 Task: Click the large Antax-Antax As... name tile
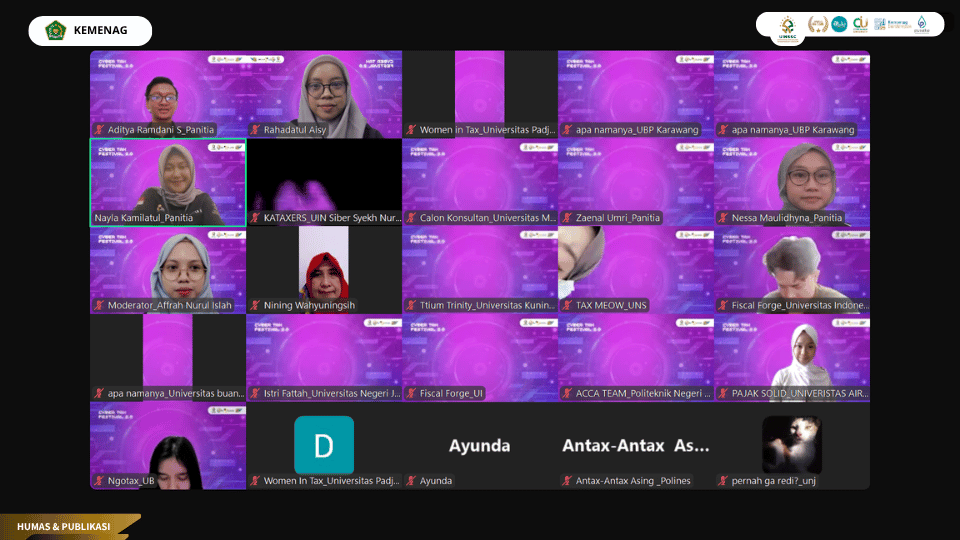pyautogui.click(x=636, y=446)
